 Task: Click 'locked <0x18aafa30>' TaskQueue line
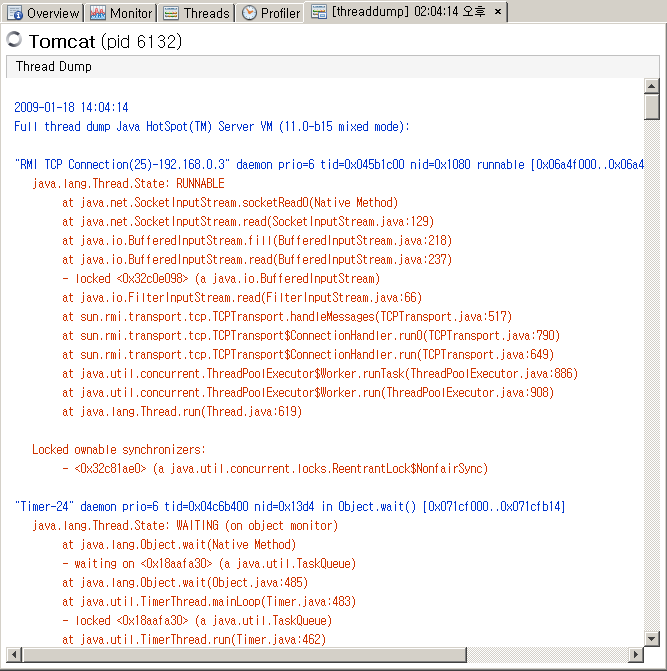pyautogui.click(x=197, y=621)
